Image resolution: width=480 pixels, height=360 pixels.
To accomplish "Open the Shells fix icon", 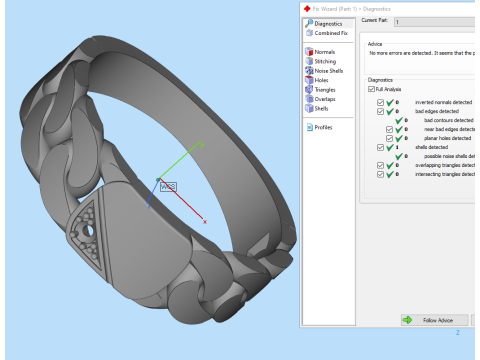I will [309, 108].
